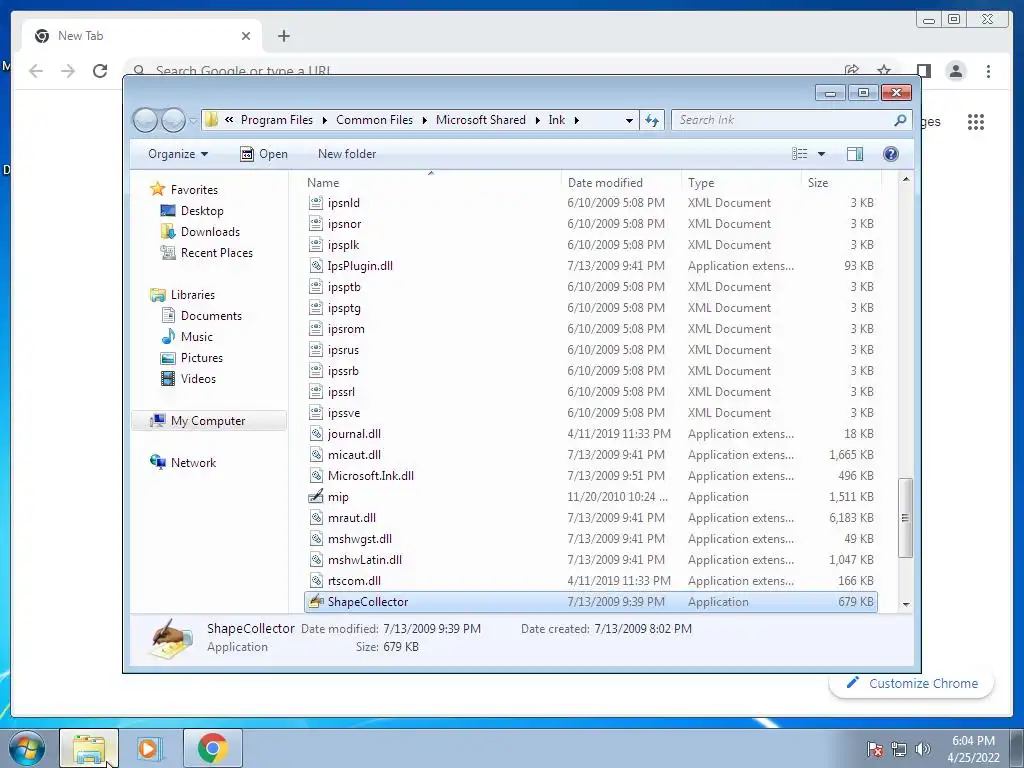Click the file list scrollbar thumb
This screenshot has width=1024, height=768.
click(905, 517)
